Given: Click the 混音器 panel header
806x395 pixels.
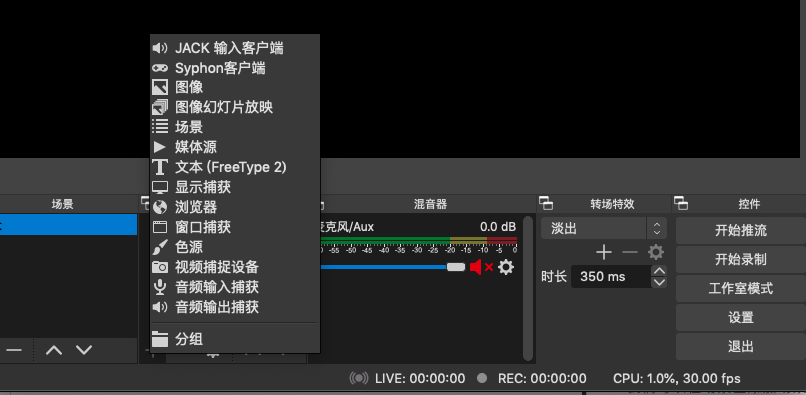Looking at the screenshot, I should [430, 204].
